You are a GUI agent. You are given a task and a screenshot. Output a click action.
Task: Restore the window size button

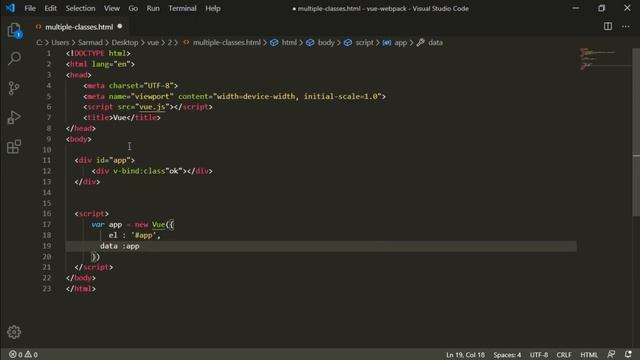(601, 8)
